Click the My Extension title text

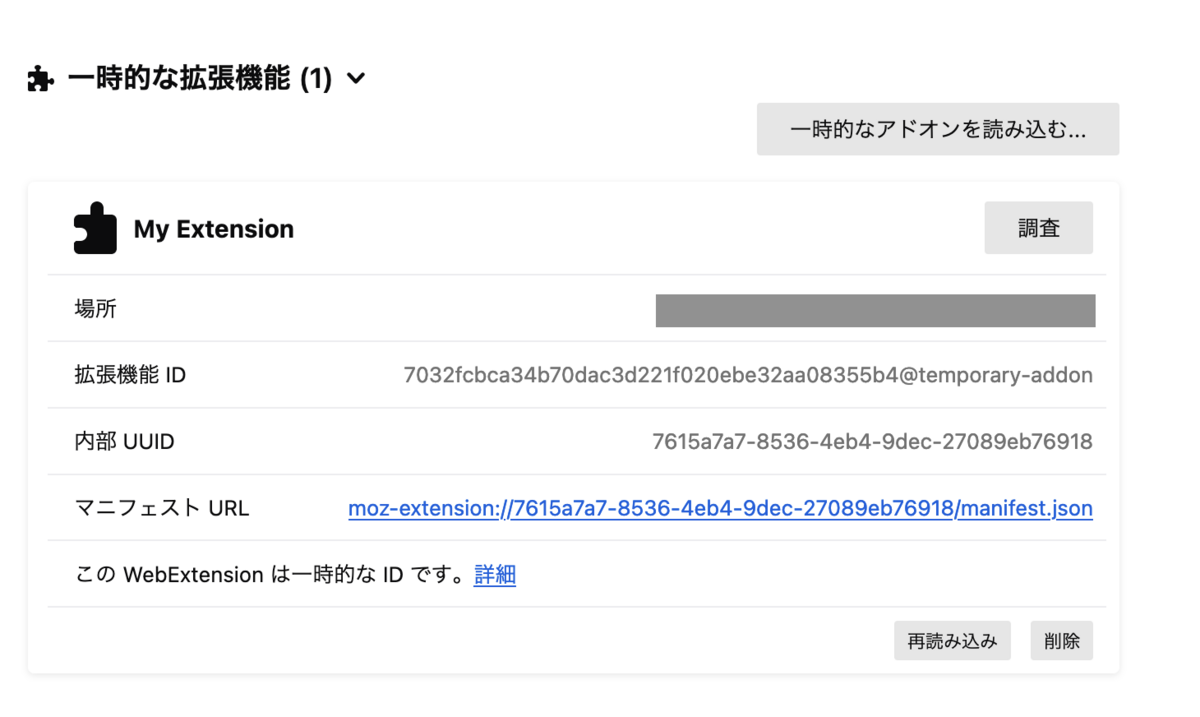(x=214, y=229)
